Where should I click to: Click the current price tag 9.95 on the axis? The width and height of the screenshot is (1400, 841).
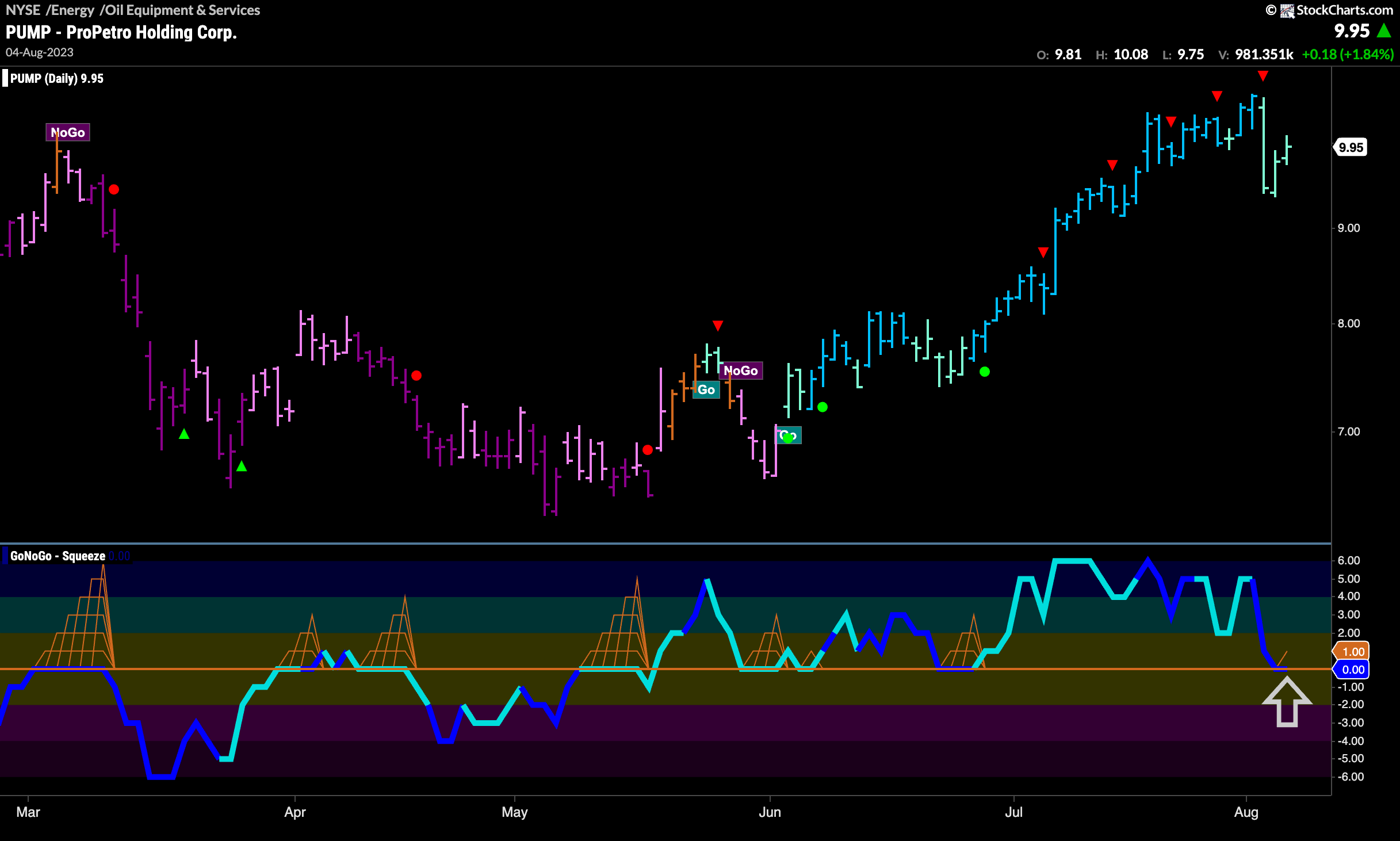pyautogui.click(x=1351, y=147)
